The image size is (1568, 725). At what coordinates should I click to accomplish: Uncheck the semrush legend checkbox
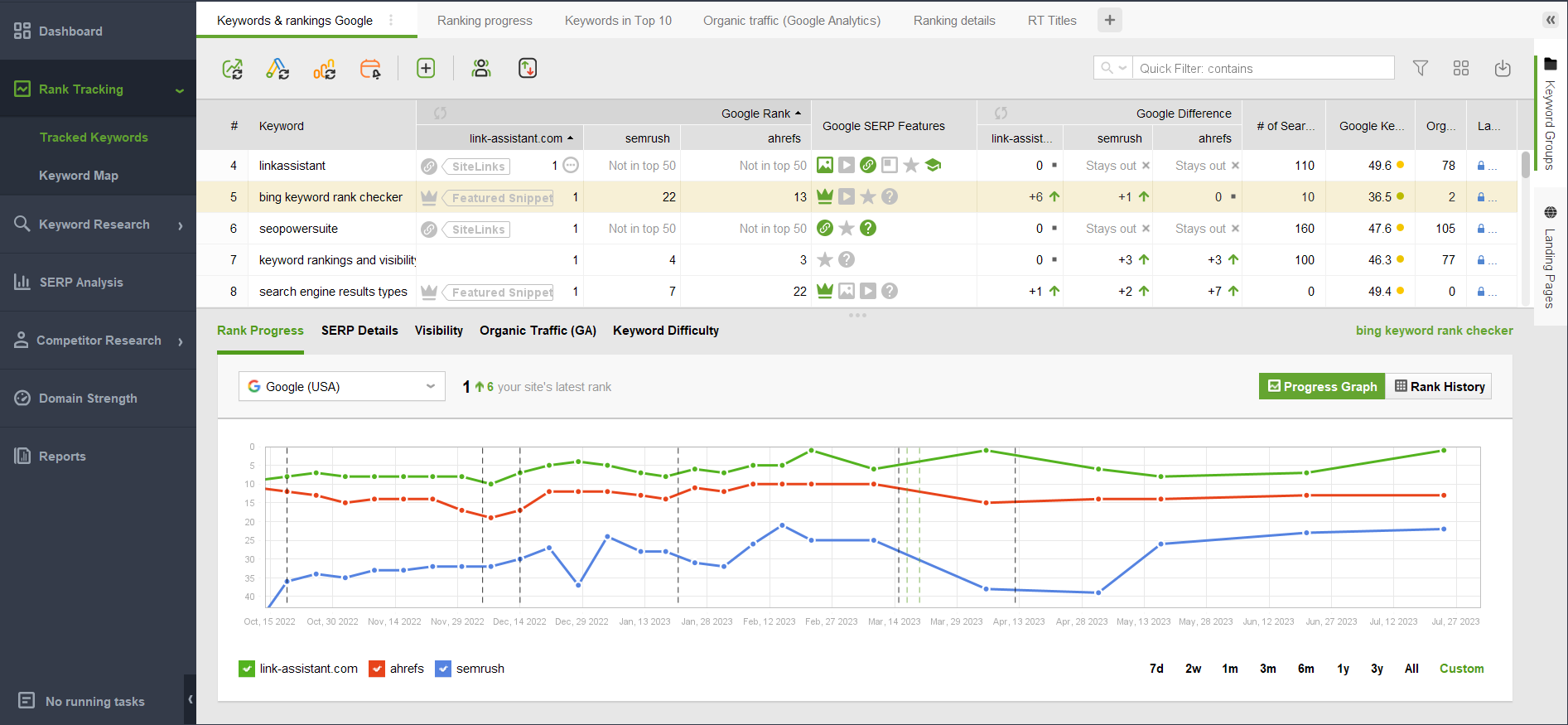tap(443, 669)
